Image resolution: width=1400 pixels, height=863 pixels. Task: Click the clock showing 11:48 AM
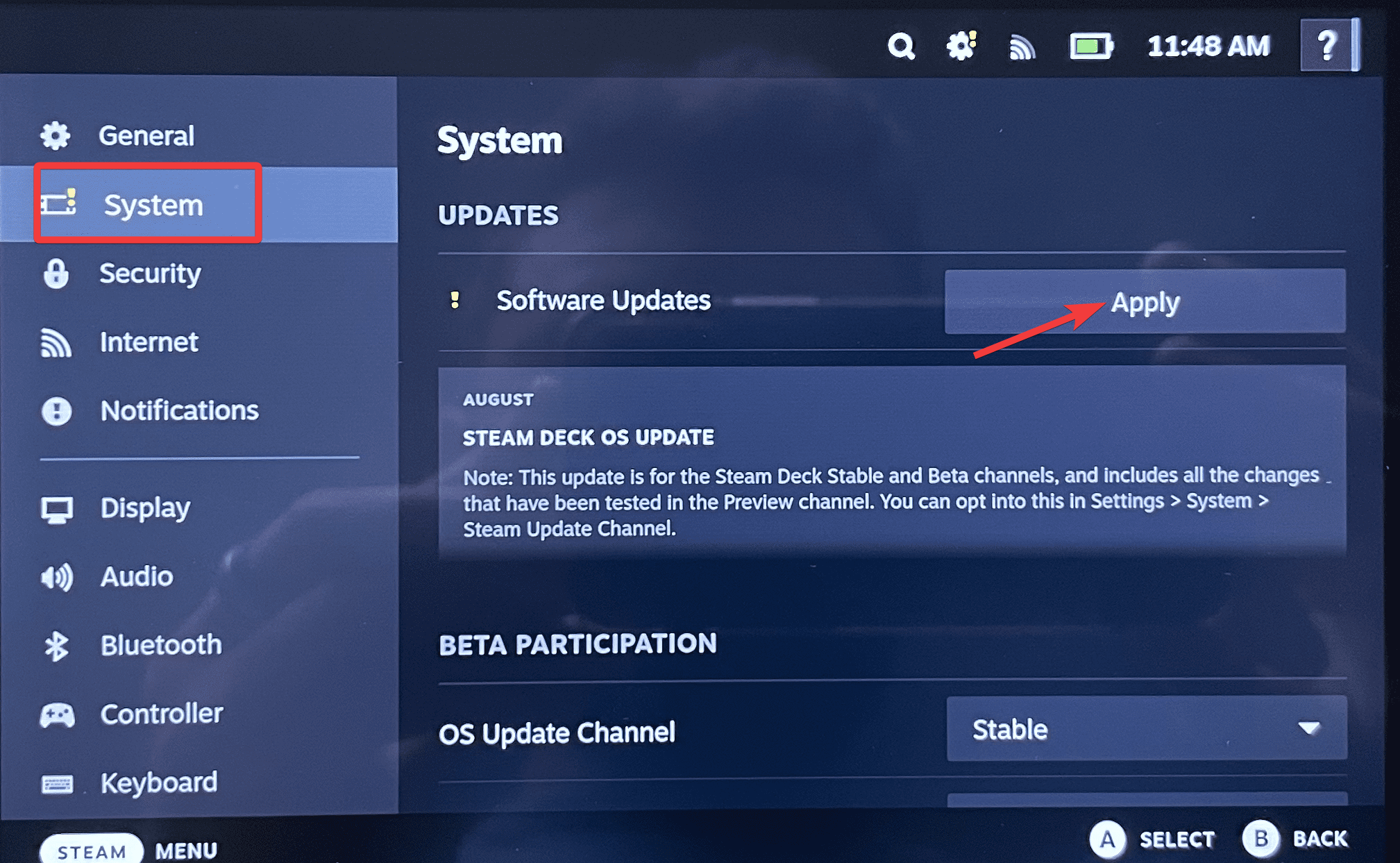click(x=1208, y=47)
